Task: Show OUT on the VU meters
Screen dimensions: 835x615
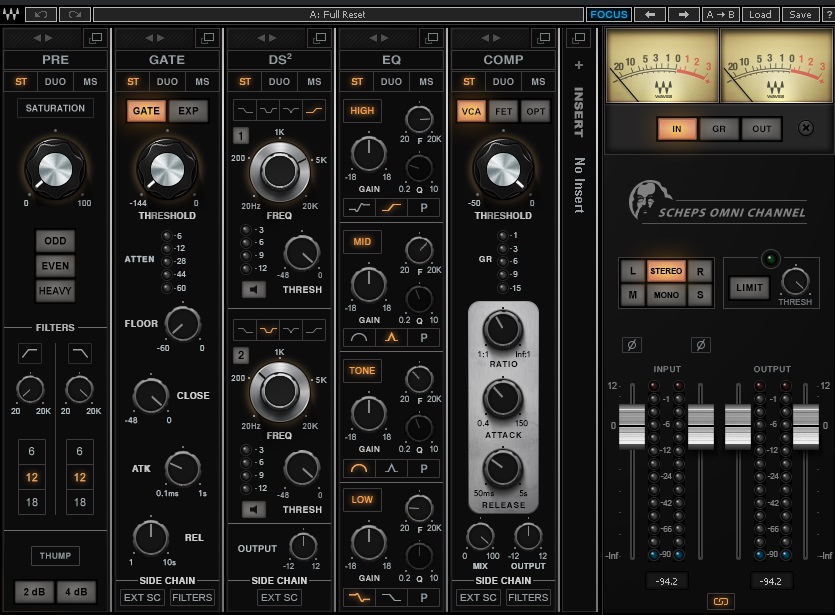Action: pos(762,129)
